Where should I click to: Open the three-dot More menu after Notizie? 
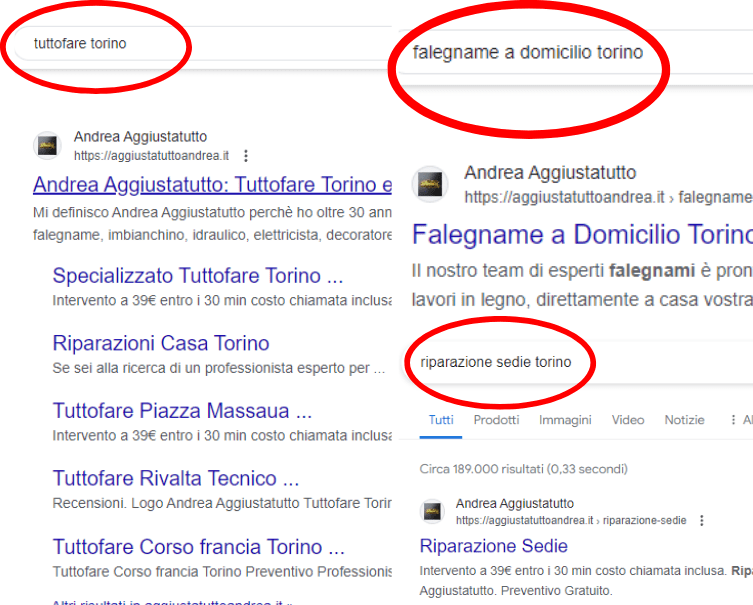pyautogui.click(x=733, y=420)
